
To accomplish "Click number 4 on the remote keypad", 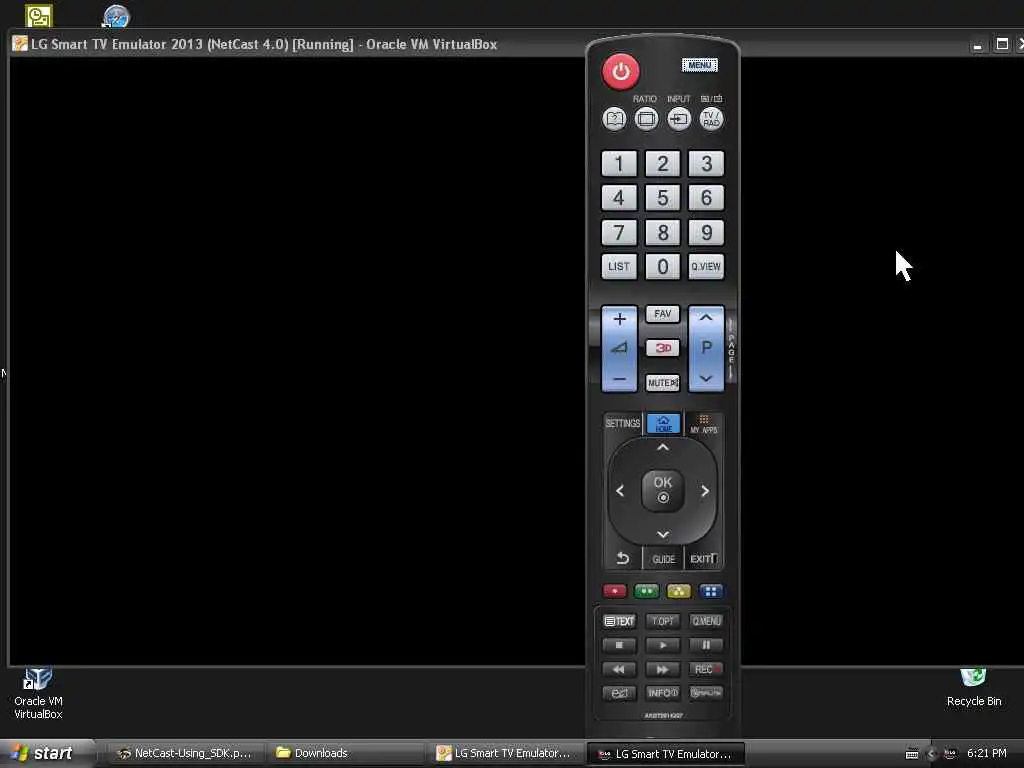I will point(619,197).
